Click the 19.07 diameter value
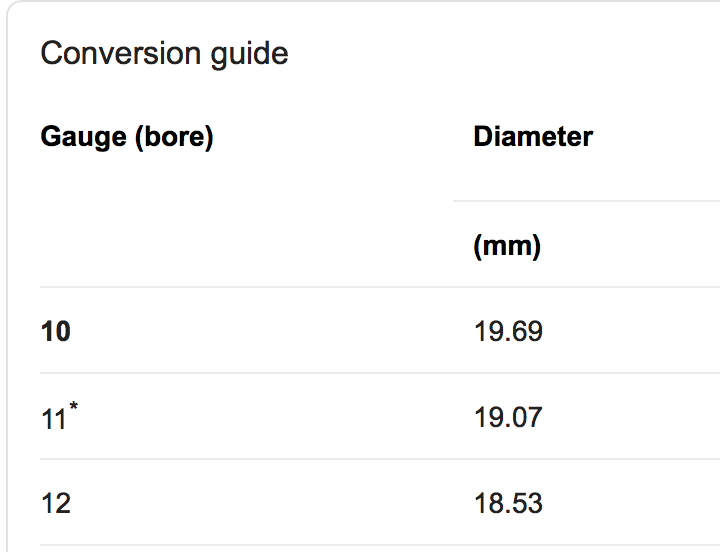 coord(508,417)
